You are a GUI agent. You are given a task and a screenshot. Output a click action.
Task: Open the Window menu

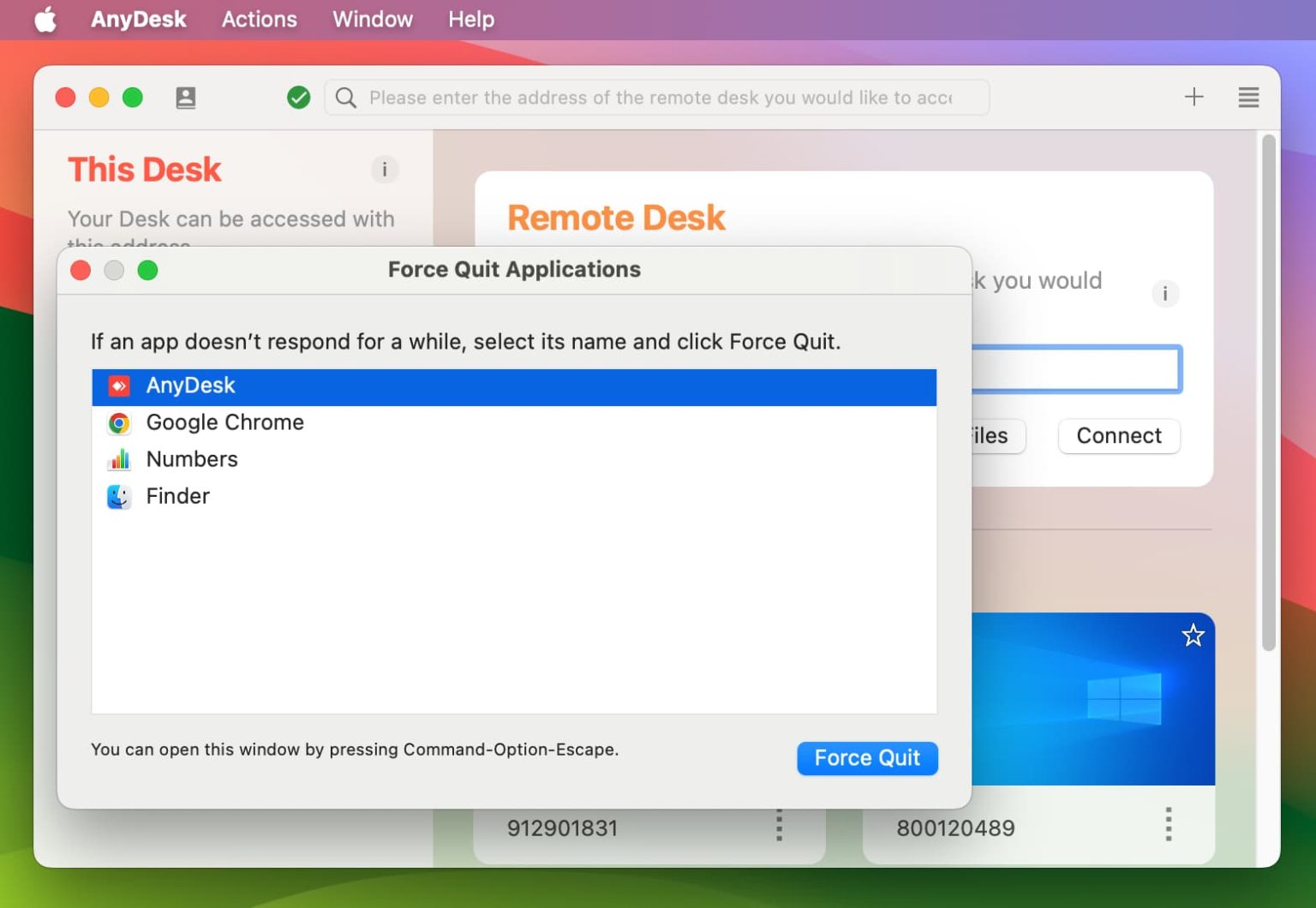(x=371, y=19)
